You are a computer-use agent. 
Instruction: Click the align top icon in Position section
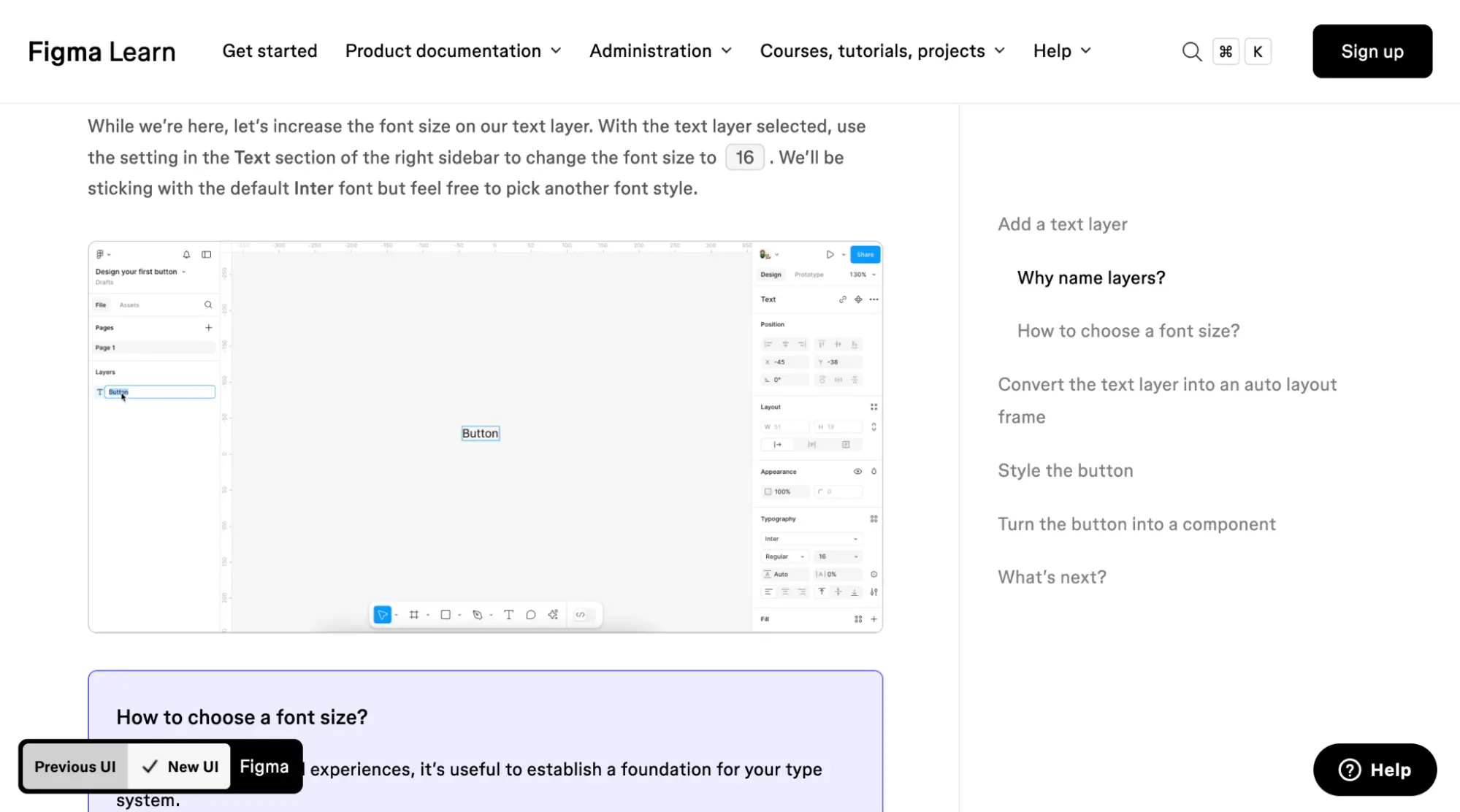(822, 344)
